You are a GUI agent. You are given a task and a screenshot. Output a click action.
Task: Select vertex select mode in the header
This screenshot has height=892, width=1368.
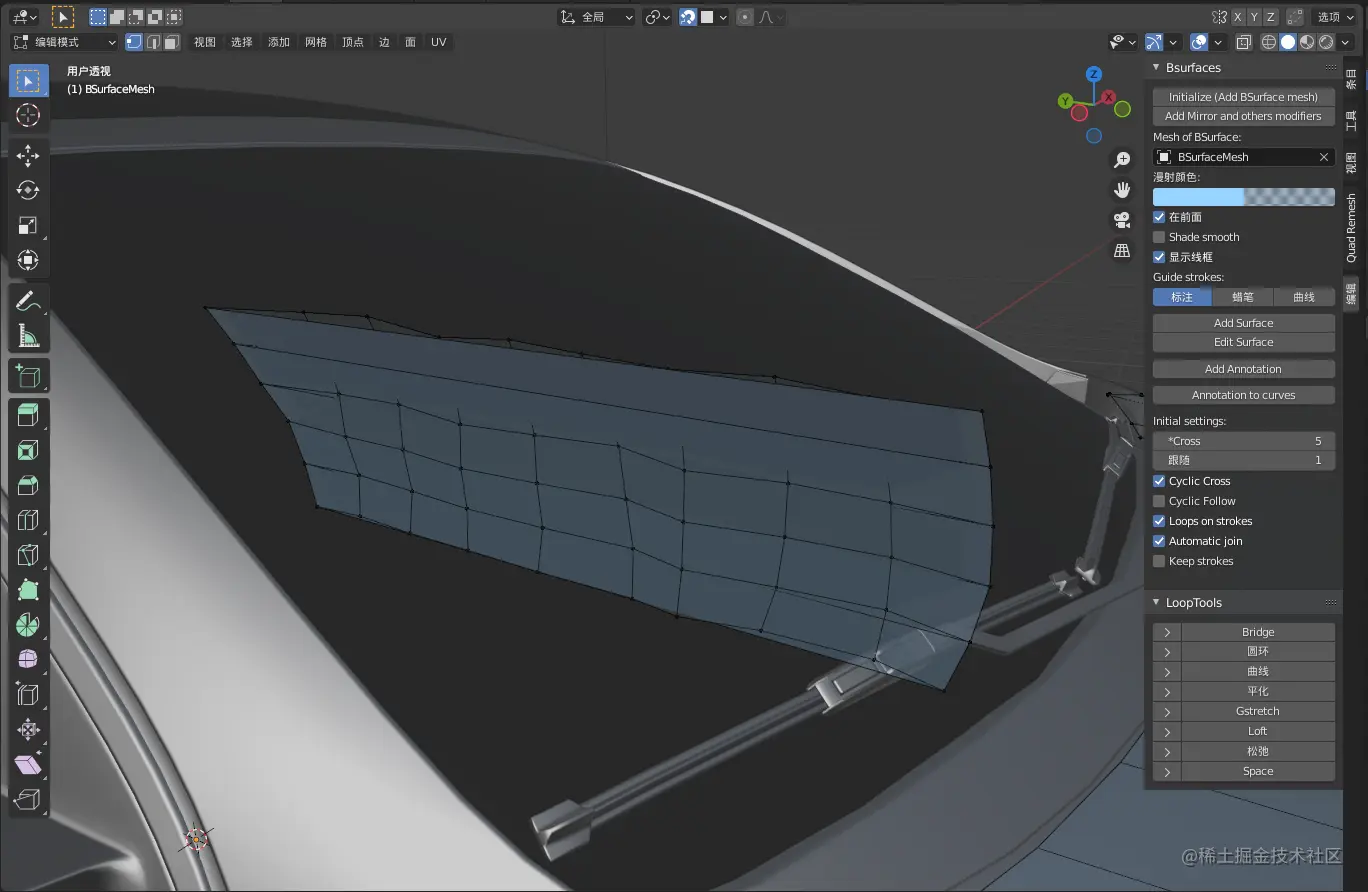pos(132,41)
